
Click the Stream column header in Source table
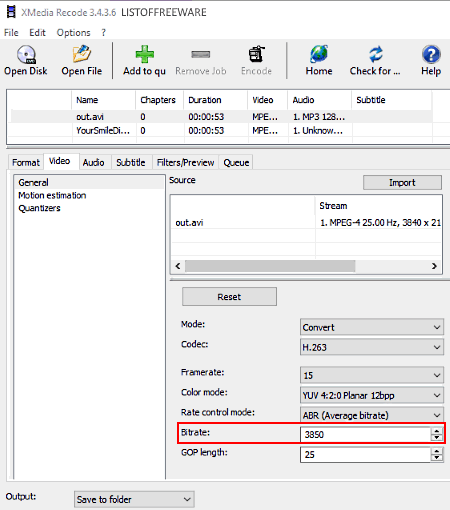[x=378, y=206]
